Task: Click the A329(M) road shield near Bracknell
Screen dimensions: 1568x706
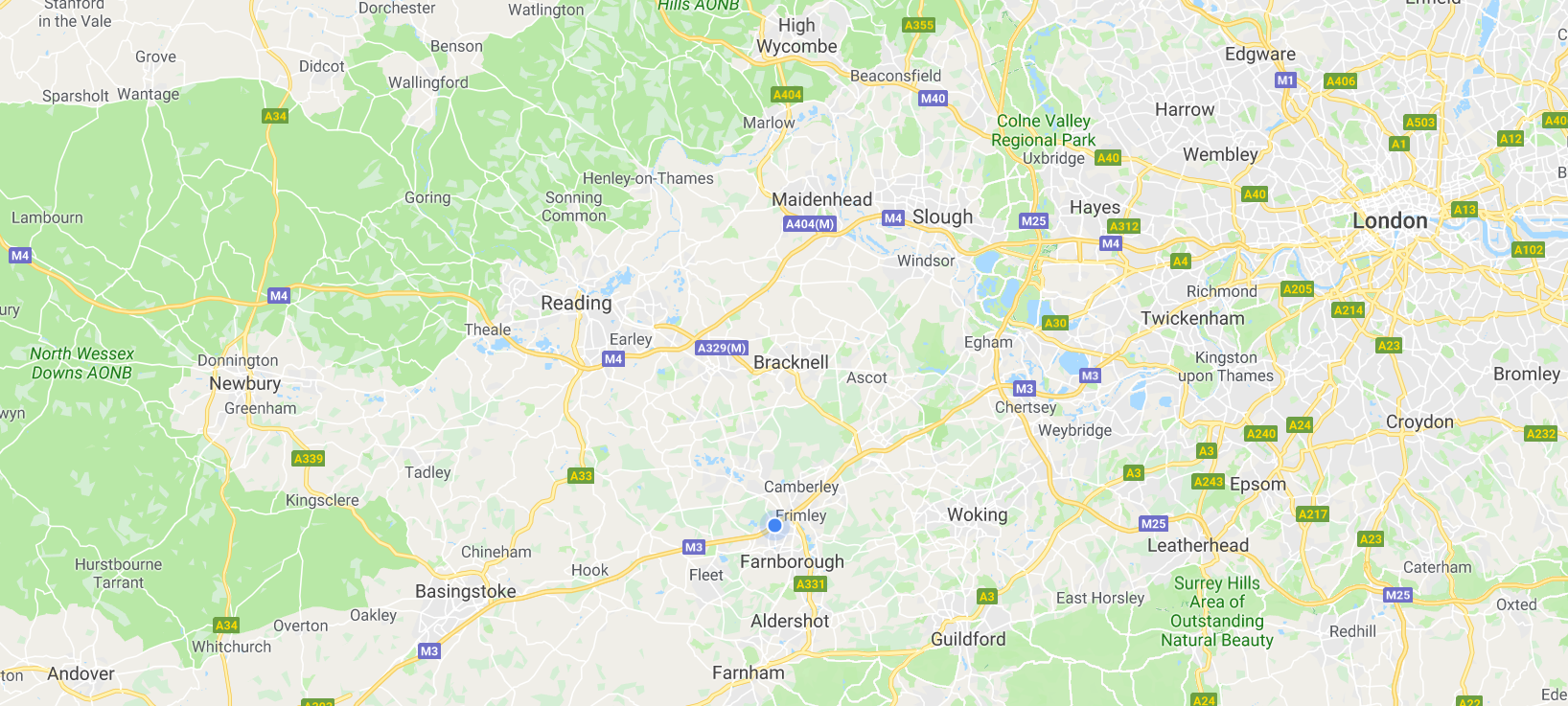Action: pos(722,348)
